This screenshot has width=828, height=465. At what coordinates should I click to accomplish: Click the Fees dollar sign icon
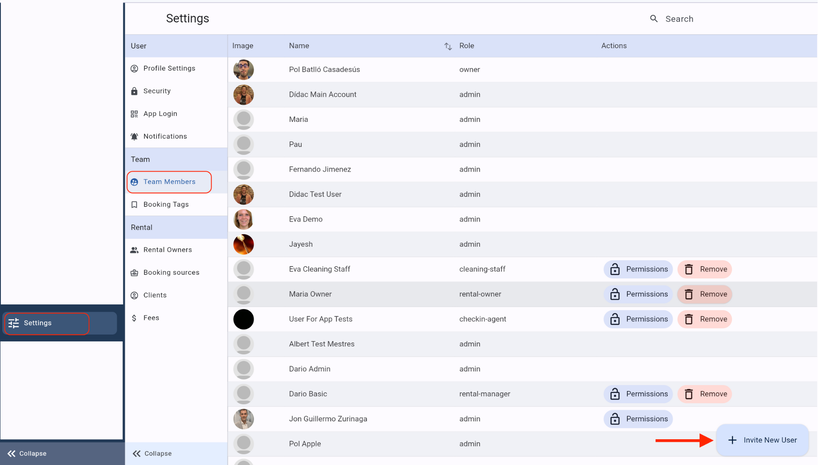tap(135, 318)
